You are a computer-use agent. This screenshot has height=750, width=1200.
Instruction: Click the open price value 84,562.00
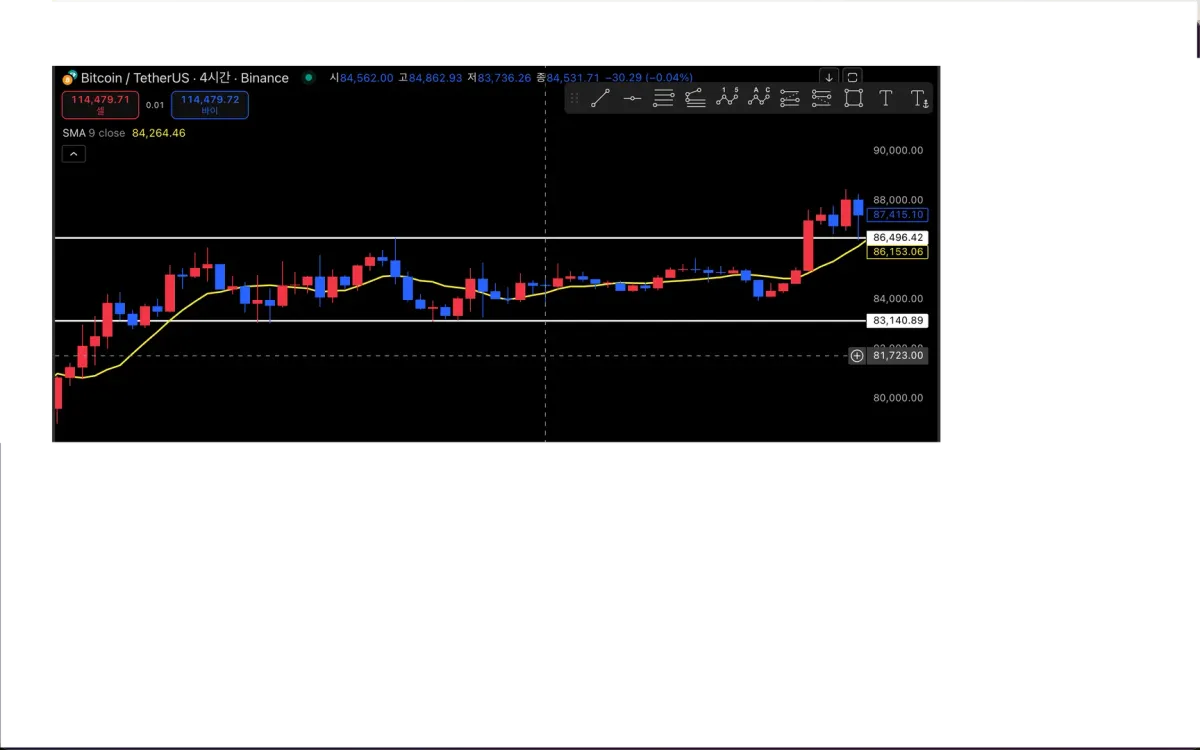pos(367,78)
